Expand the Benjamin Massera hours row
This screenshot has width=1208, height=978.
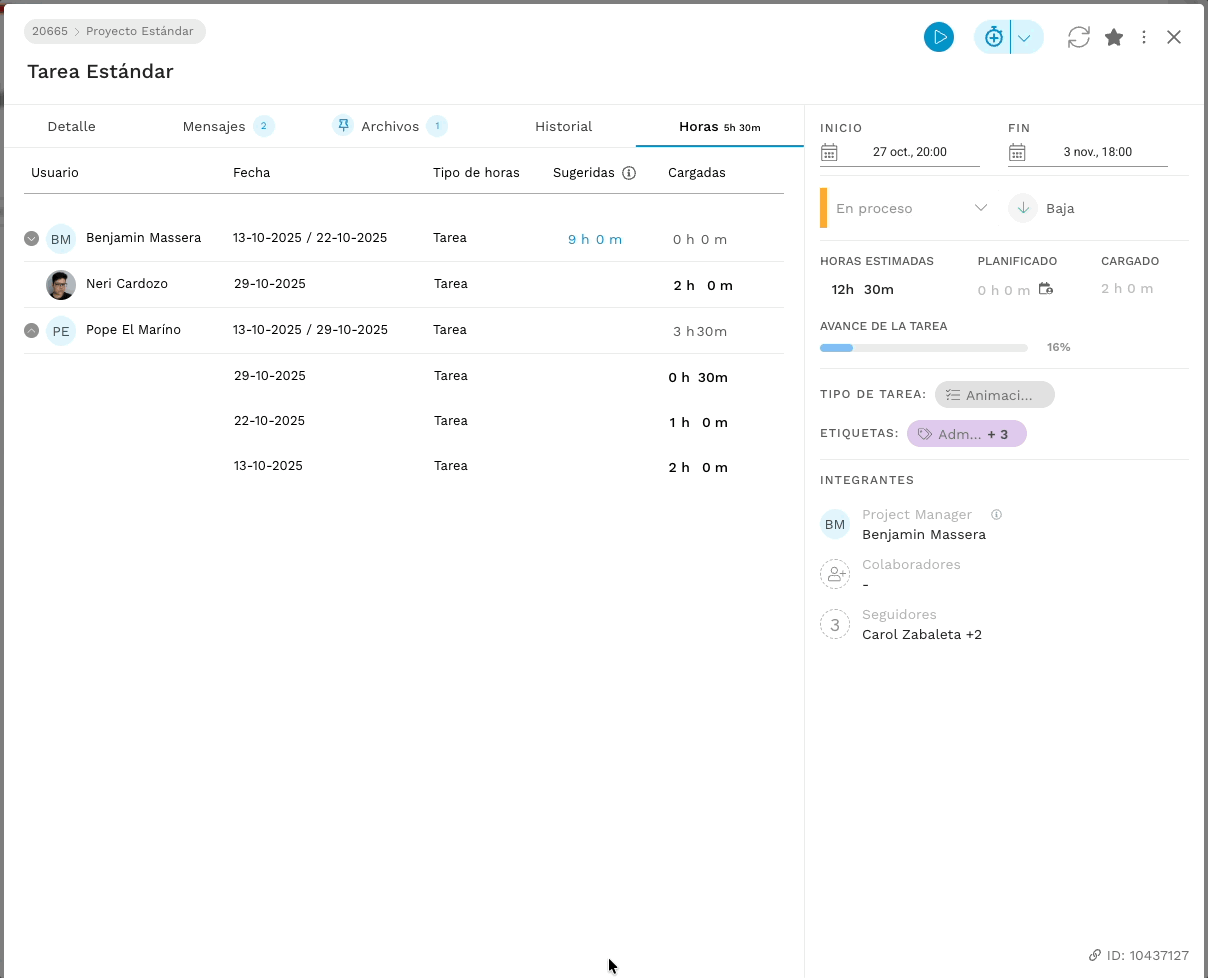[x=31, y=239]
